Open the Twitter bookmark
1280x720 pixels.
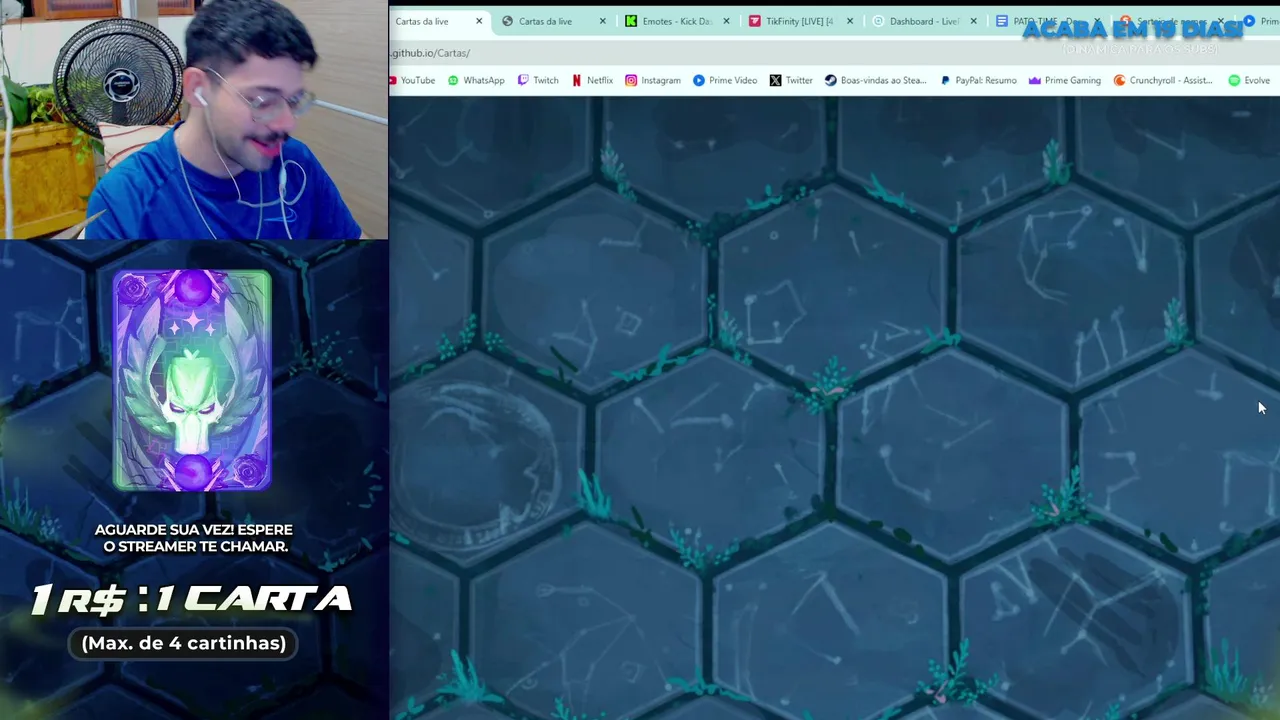point(791,80)
